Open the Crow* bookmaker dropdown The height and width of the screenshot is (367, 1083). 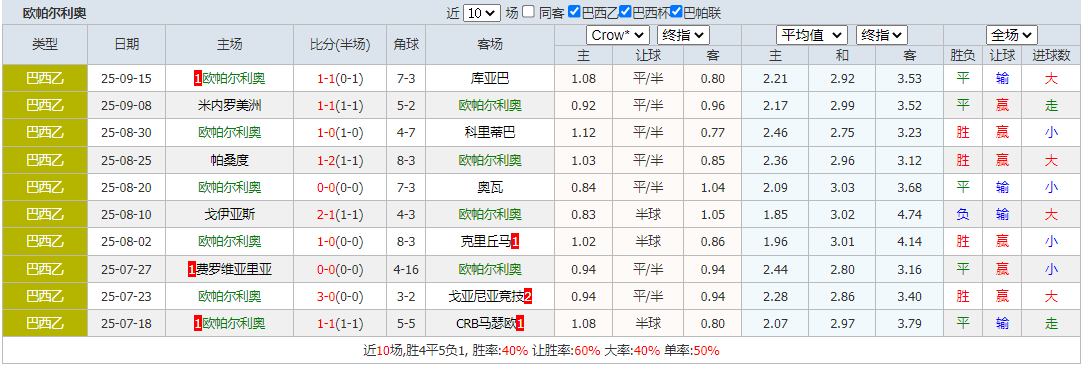tap(617, 35)
